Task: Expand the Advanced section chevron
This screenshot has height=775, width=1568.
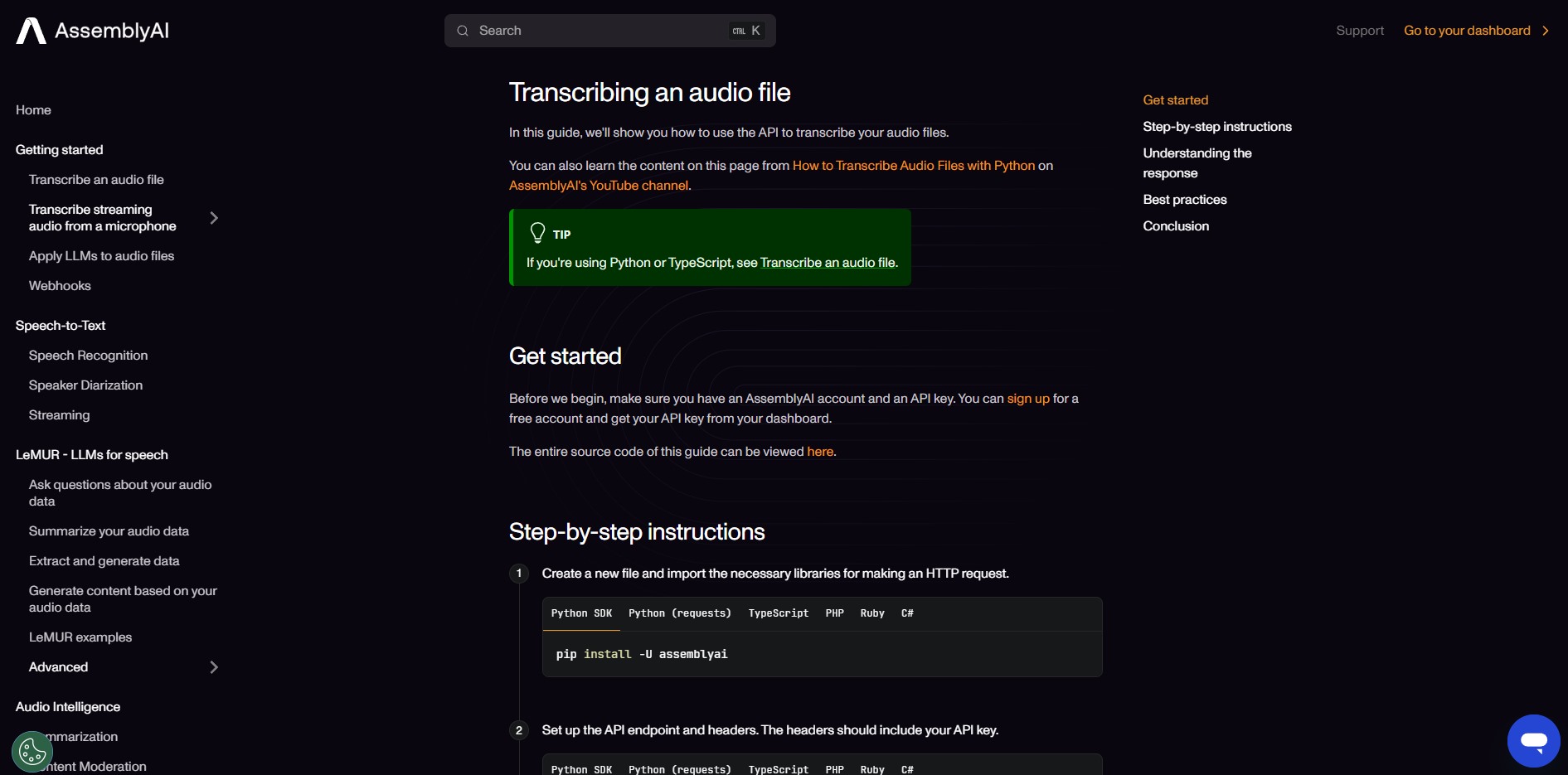Action: [x=214, y=667]
